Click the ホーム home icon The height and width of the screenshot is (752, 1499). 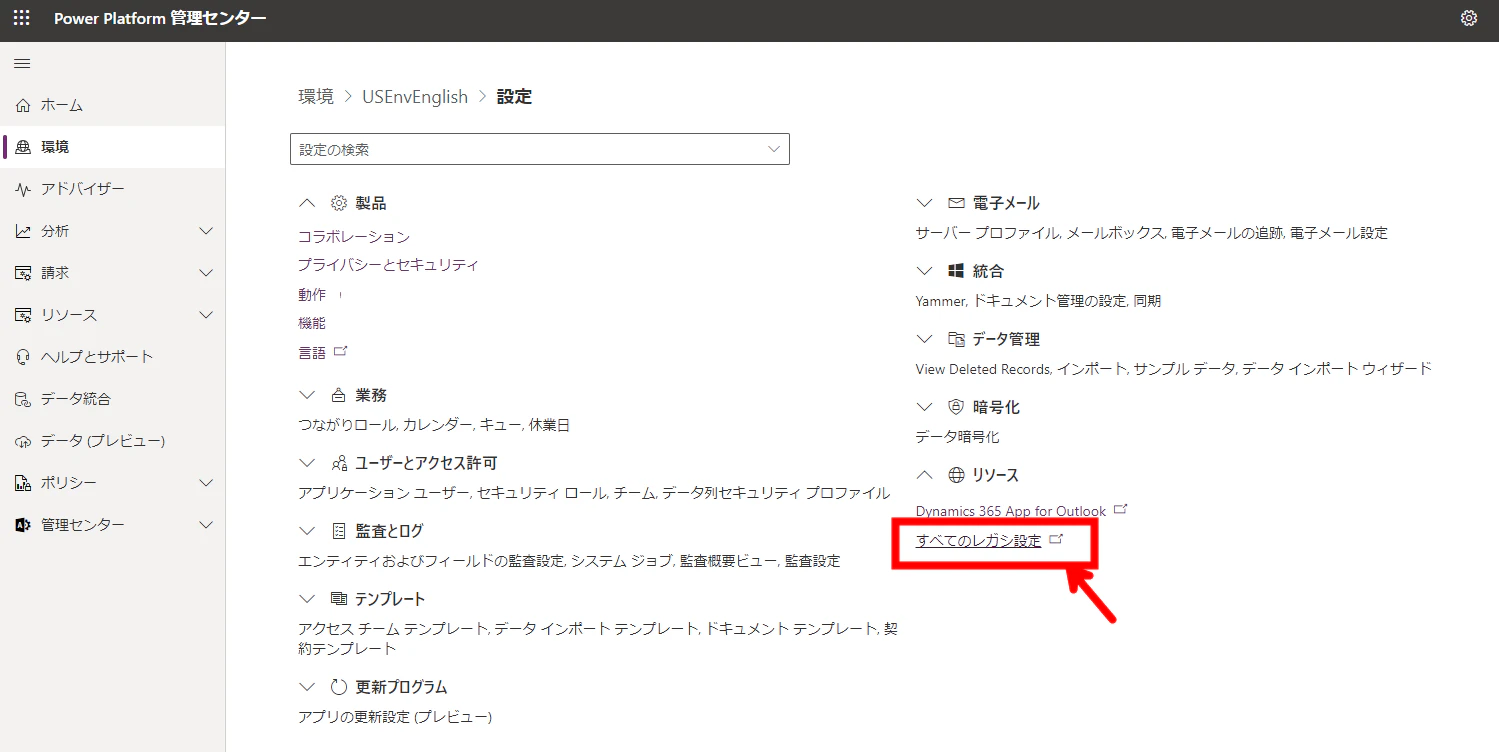[x=23, y=105]
